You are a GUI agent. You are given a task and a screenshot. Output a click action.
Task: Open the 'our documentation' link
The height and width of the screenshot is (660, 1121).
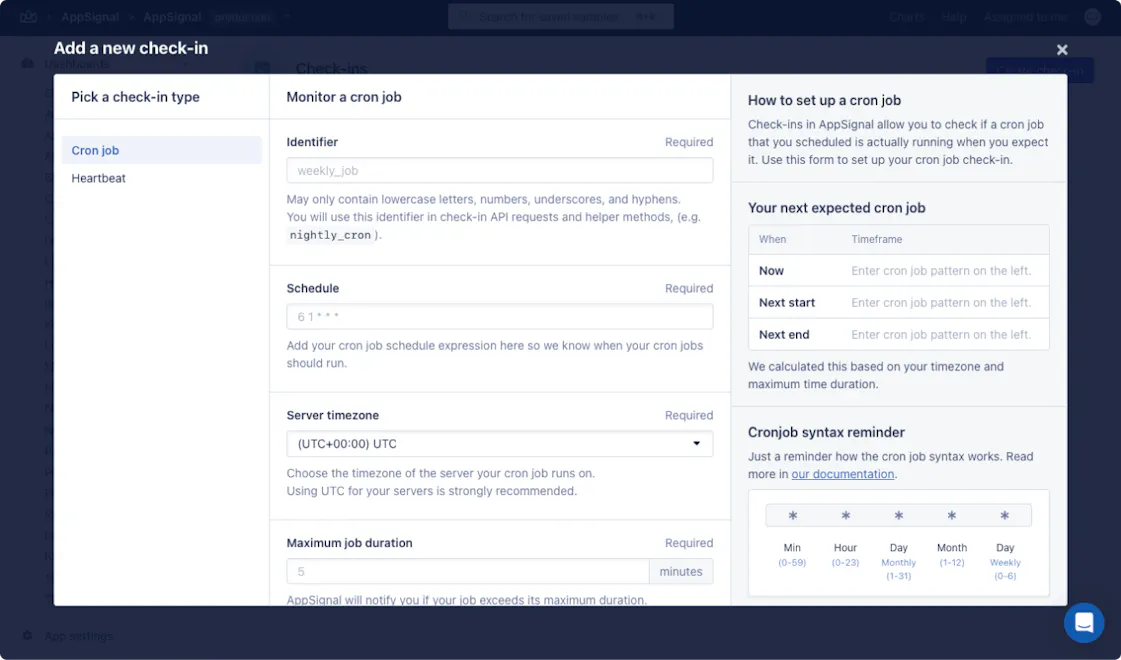point(842,474)
